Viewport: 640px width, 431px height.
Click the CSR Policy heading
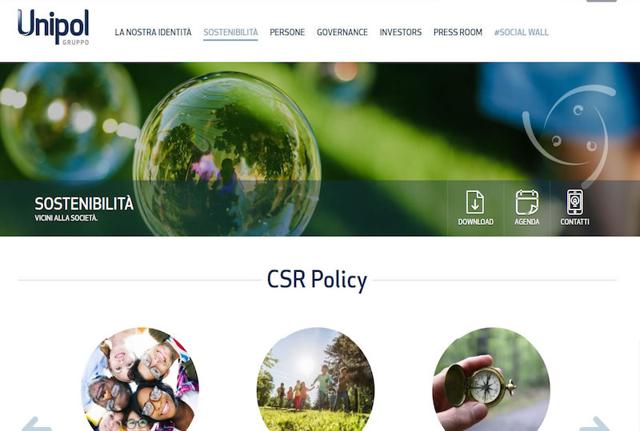point(317,280)
